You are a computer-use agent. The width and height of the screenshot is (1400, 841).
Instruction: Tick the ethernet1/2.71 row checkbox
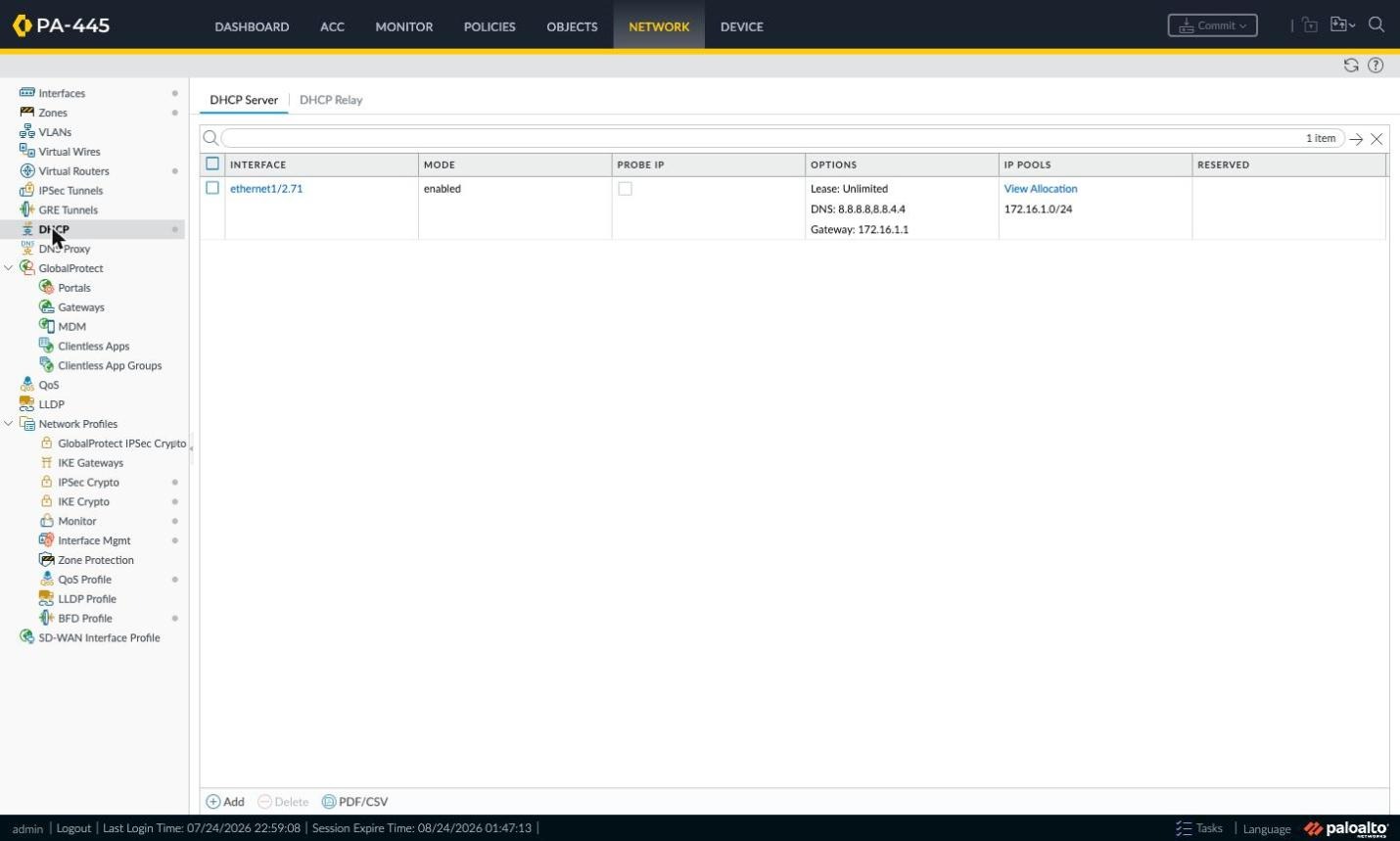[x=212, y=188]
